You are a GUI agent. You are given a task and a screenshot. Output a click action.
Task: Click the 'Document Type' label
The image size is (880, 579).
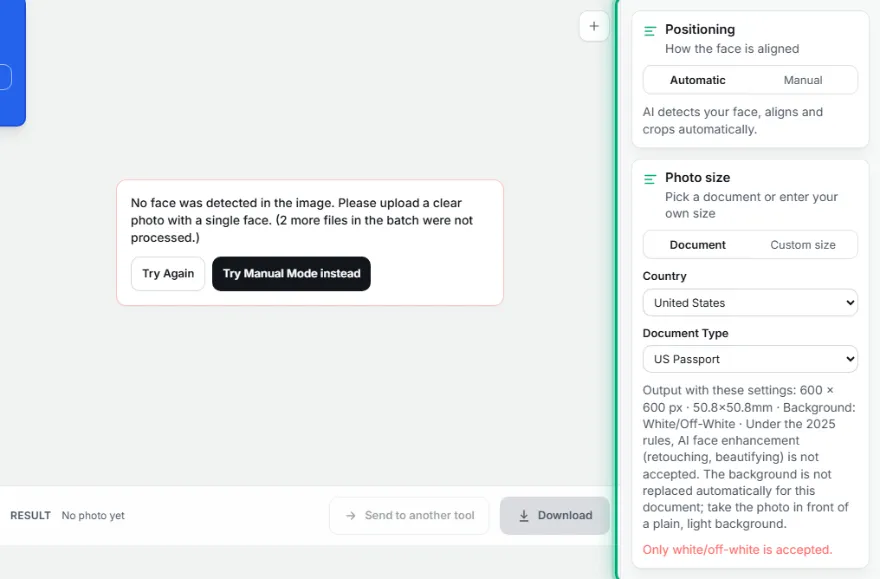click(685, 333)
